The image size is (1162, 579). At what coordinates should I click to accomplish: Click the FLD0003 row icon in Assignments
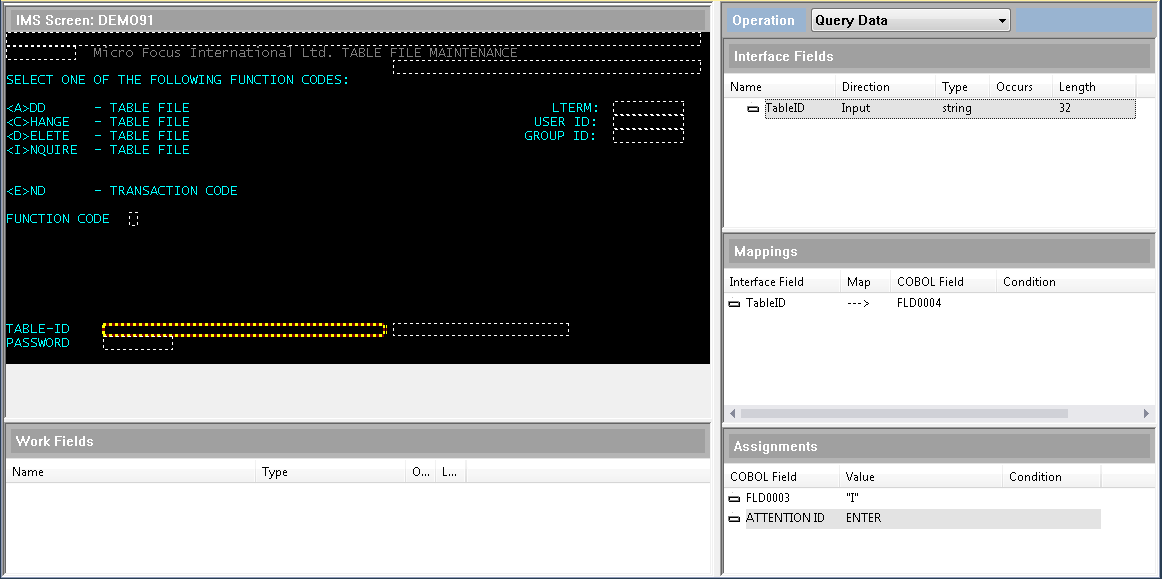pyautogui.click(x=734, y=497)
